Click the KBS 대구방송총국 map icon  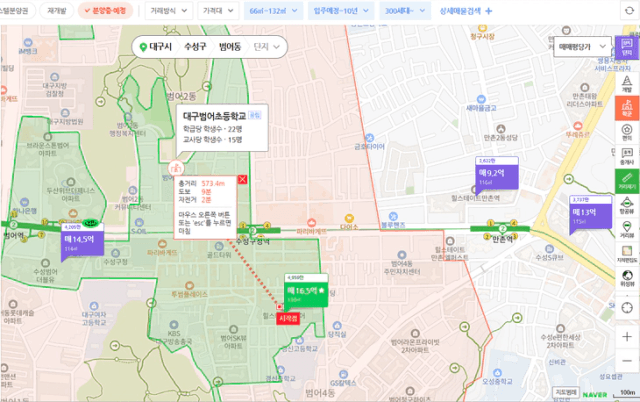pyautogui.click(x=174, y=325)
